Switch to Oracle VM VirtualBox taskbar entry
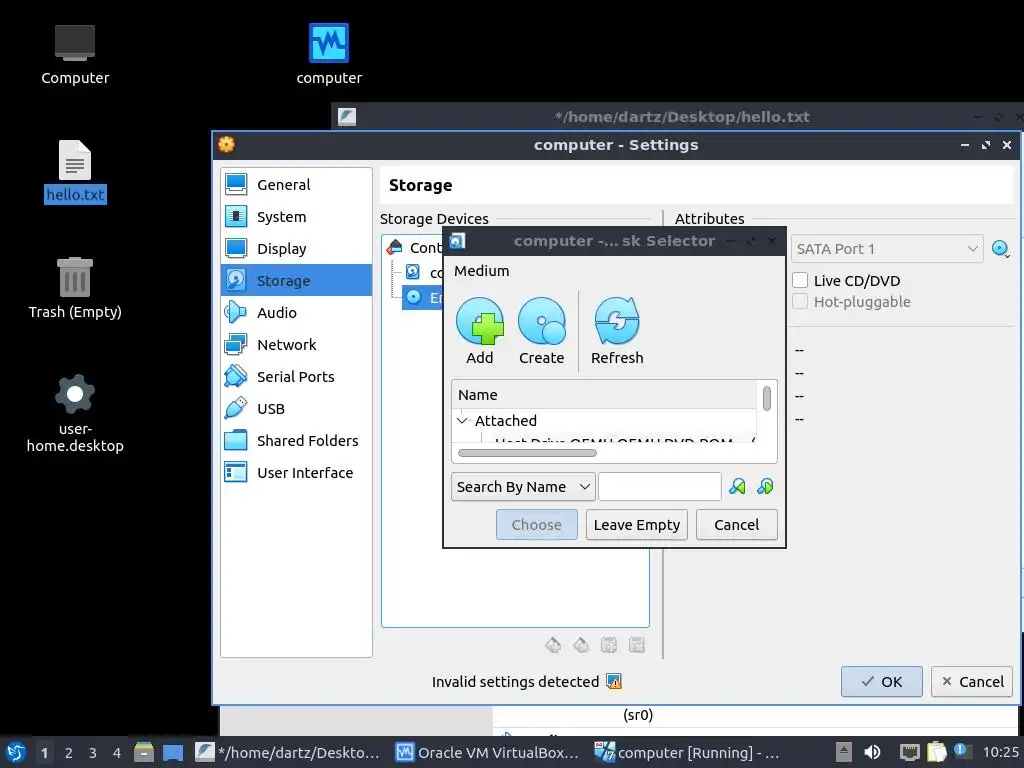Viewport: 1024px width, 768px height. coord(488,752)
